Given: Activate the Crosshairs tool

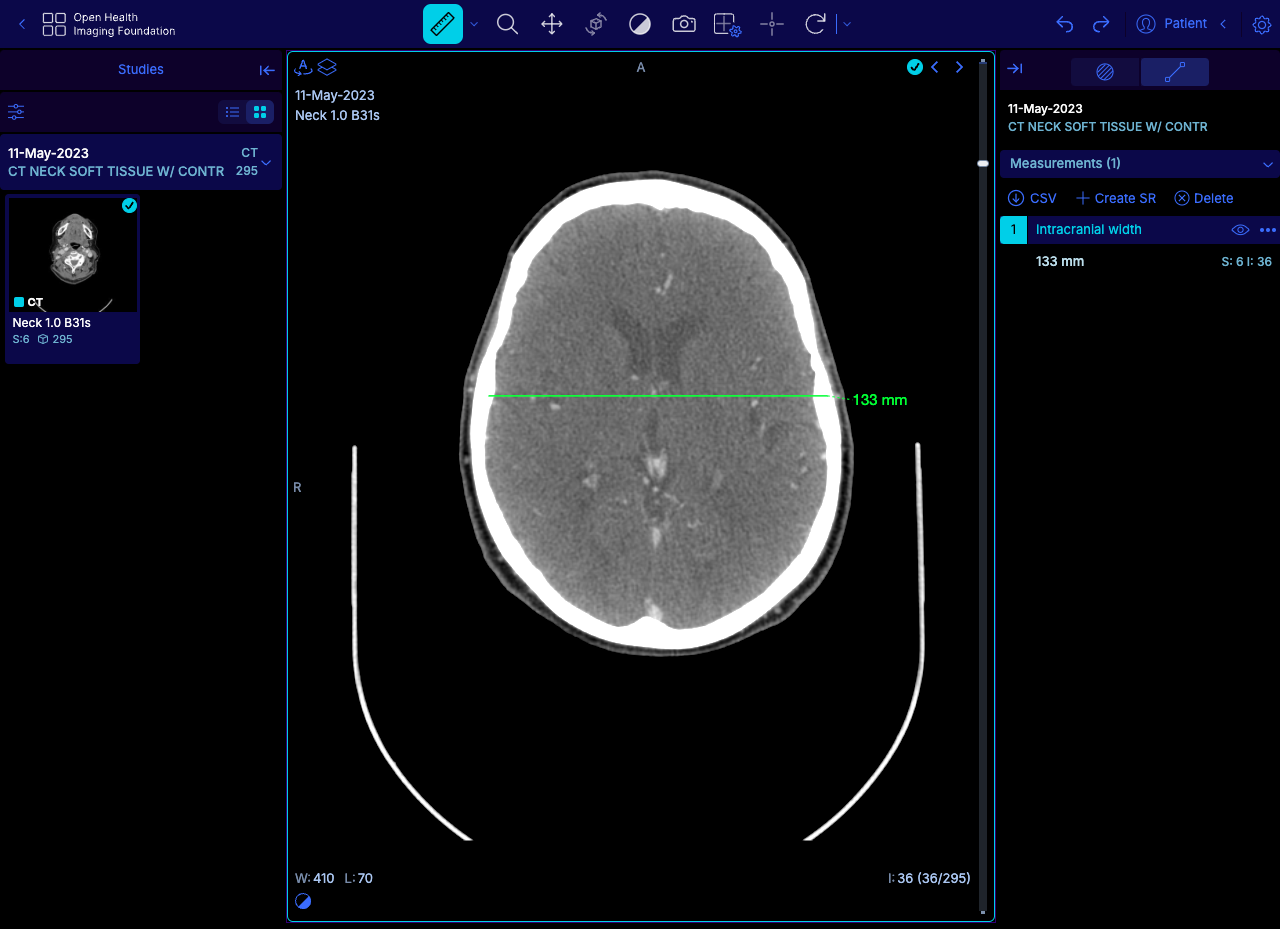Looking at the screenshot, I should tap(771, 24).
